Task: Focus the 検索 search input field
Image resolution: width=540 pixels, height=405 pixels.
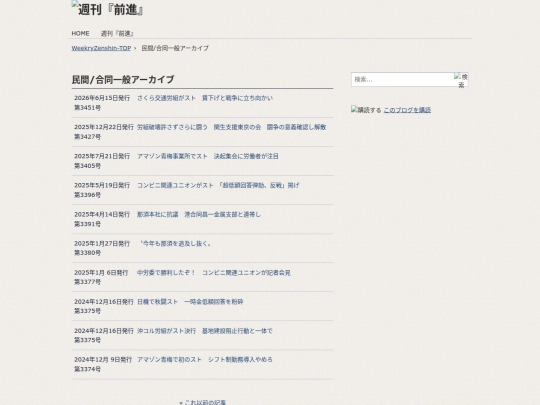Action: (x=402, y=80)
